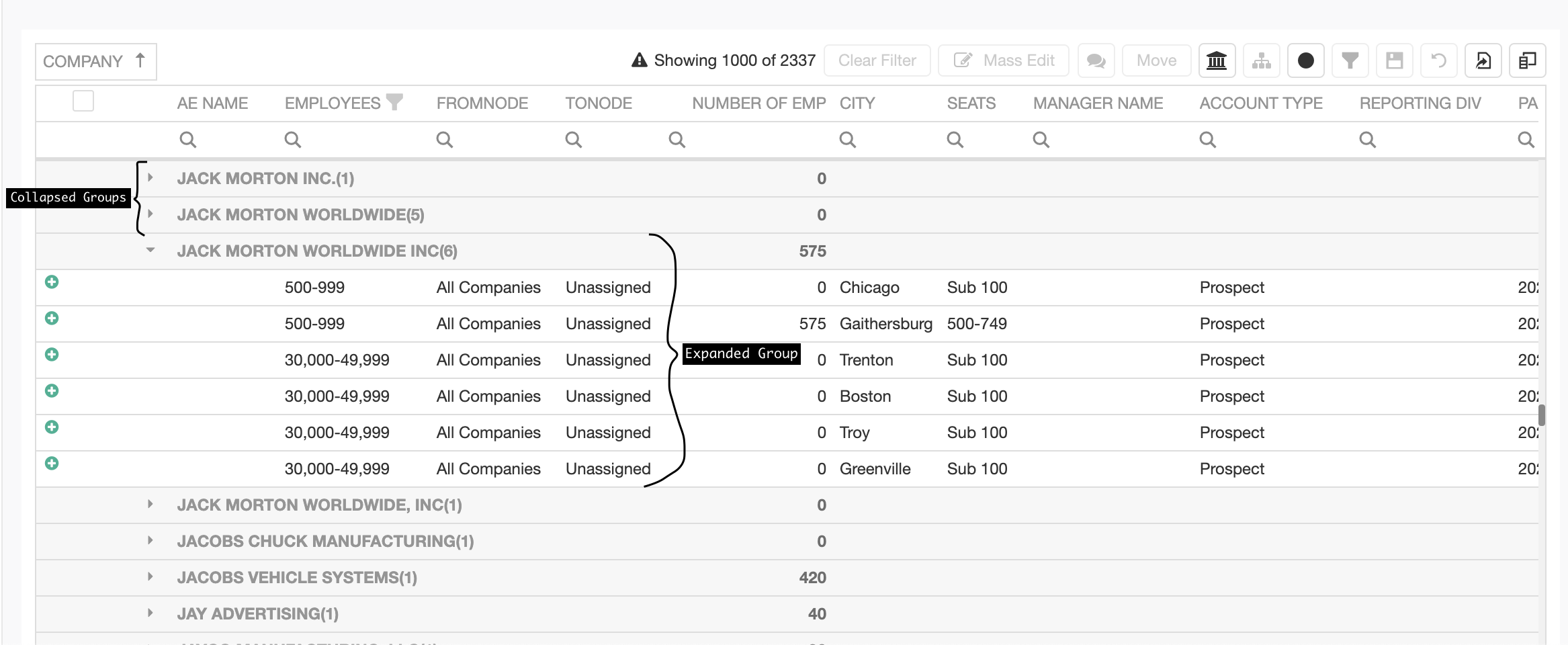Viewport: 1568px width, 645px height.
Task: Click the EMPLOYEES column filter funnel icon
Action: (395, 101)
